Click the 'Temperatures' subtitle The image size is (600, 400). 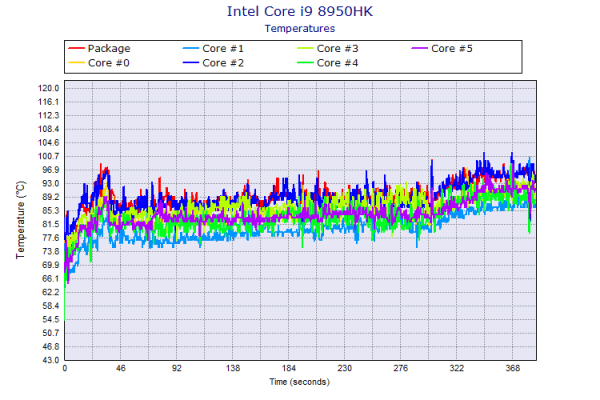pyautogui.click(x=300, y=28)
